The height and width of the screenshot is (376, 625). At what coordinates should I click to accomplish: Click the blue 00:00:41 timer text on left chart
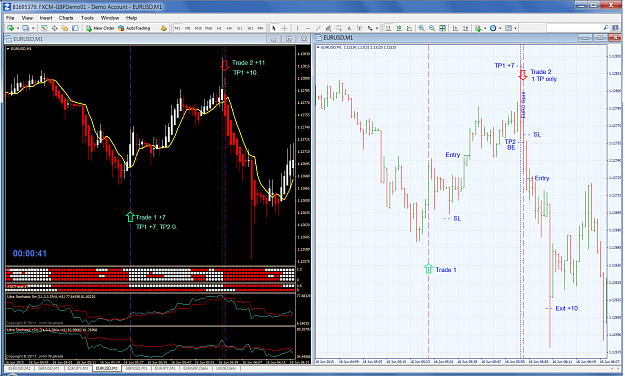click(x=29, y=254)
